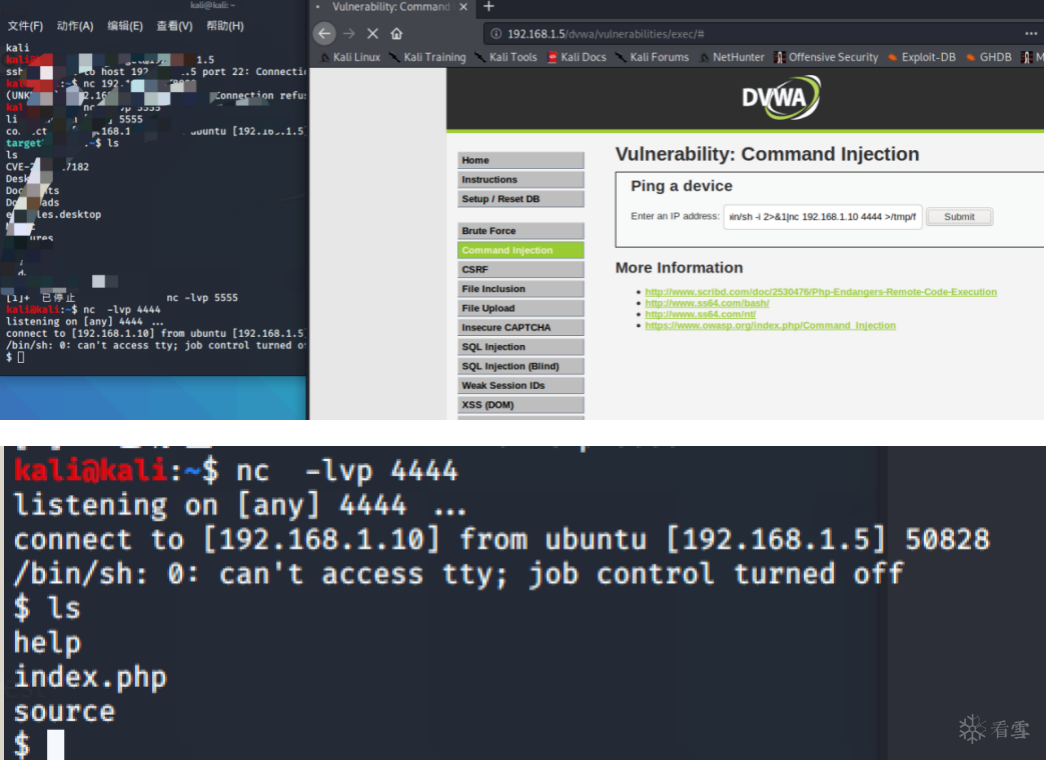1048x760 pixels.
Task: Click 'index.php' in enlarged terminal output
Action: [x=90, y=678]
